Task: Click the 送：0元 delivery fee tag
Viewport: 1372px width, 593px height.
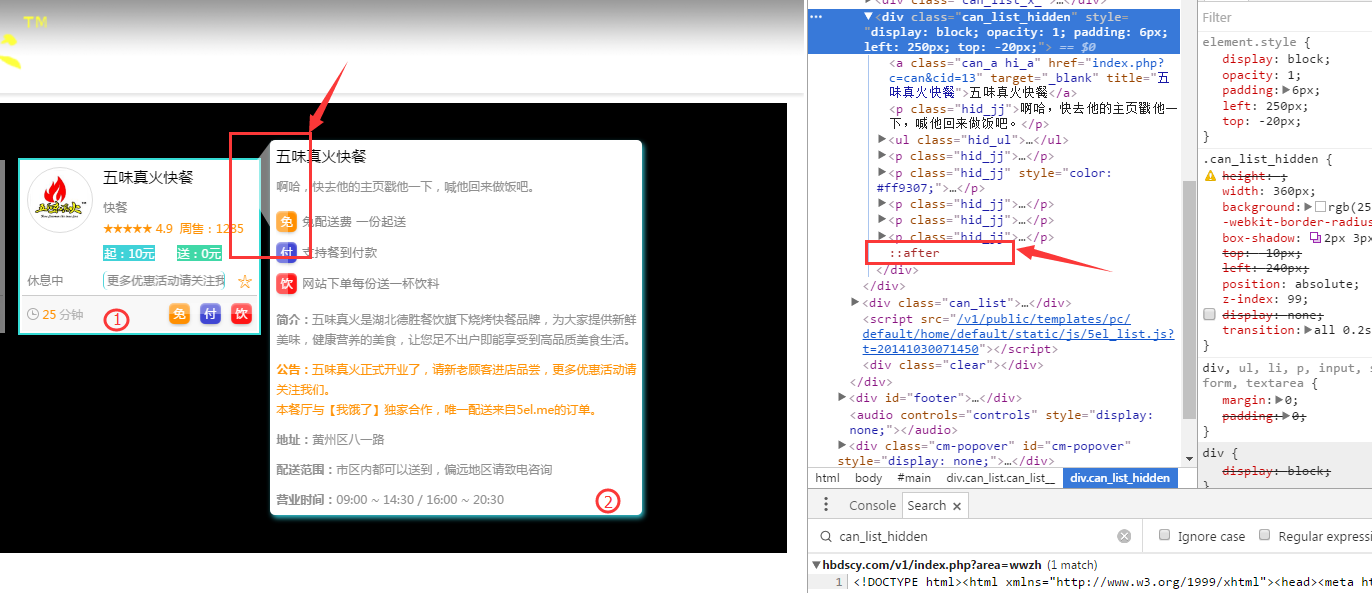Action: tap(199, 253)
